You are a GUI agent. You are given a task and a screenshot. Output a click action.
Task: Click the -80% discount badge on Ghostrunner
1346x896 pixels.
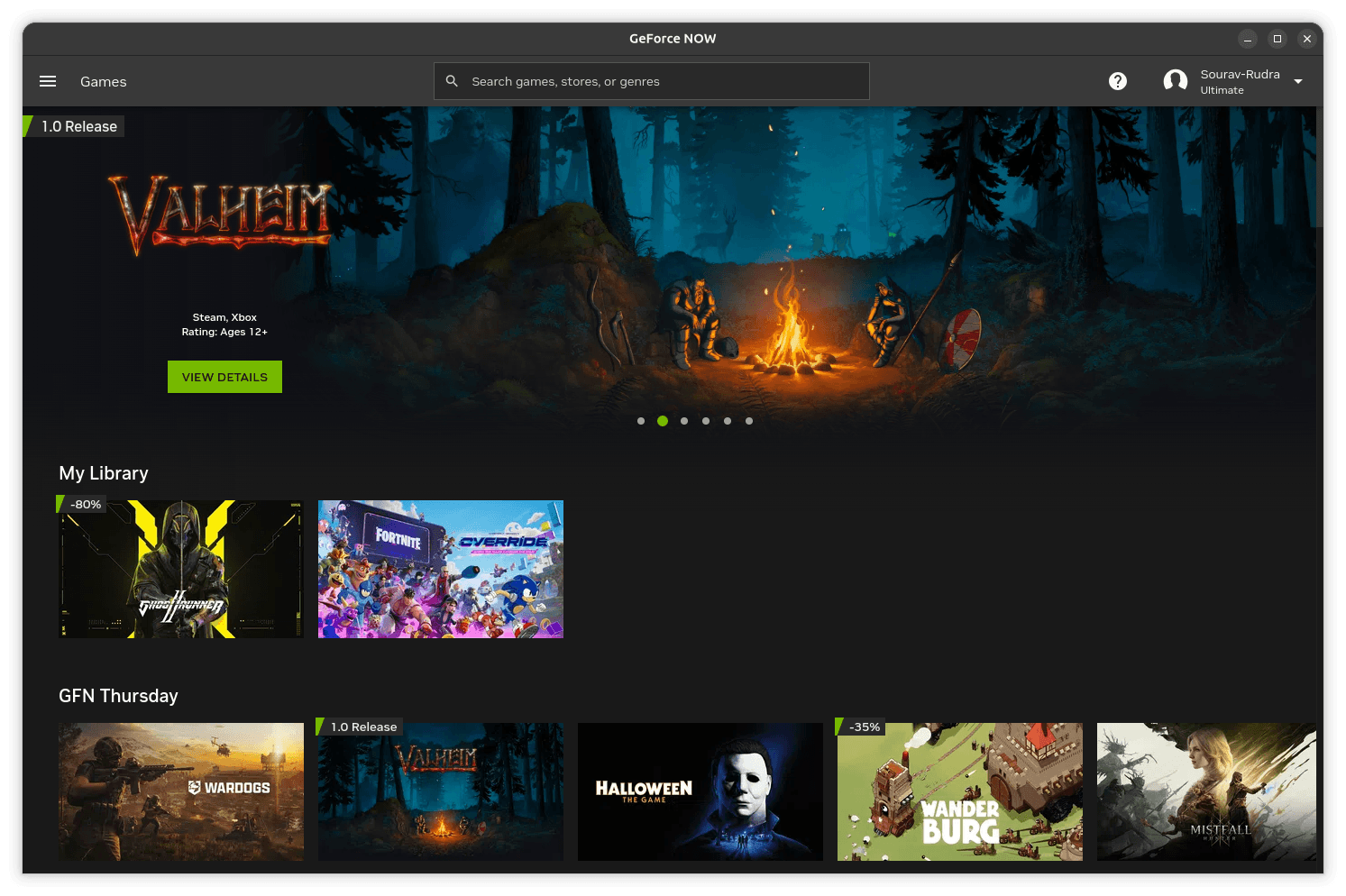coord(83,504)
